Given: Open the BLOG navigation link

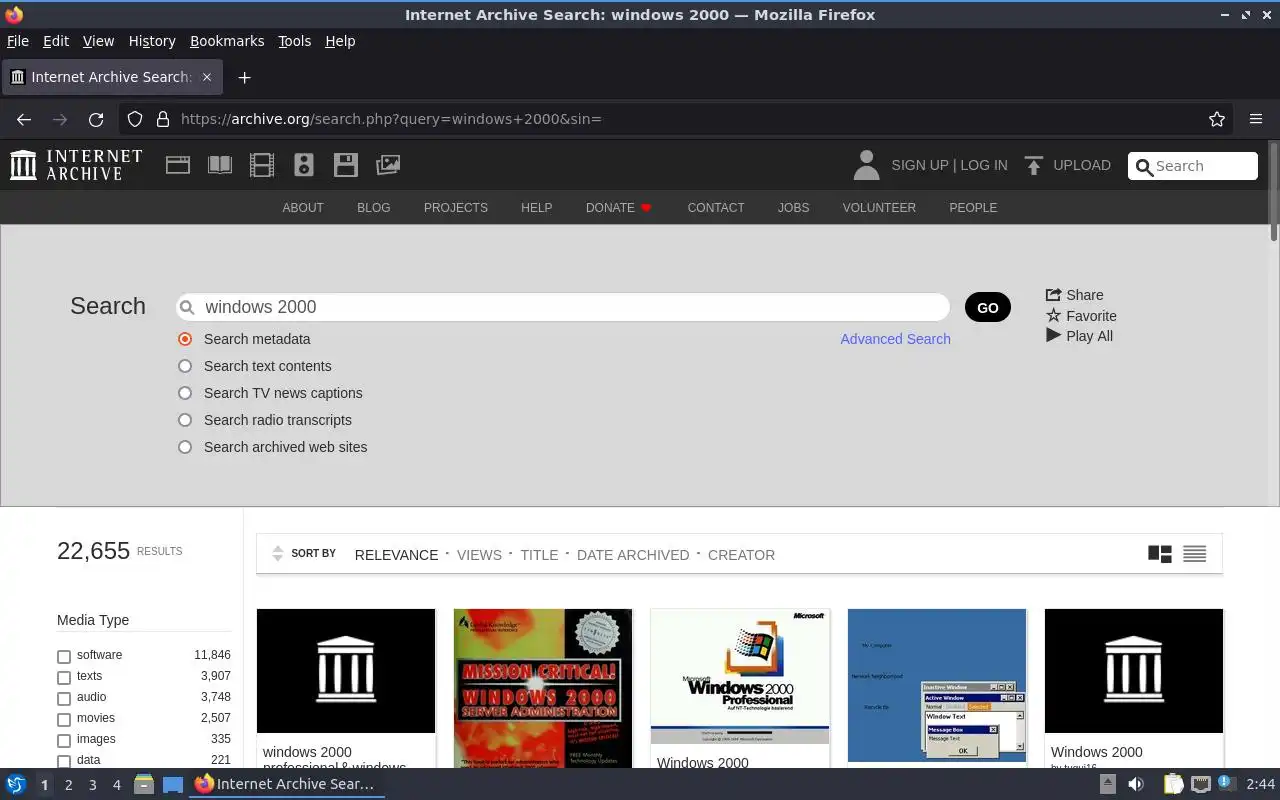Looking at the screenshot, I should (x=374, y=208).
